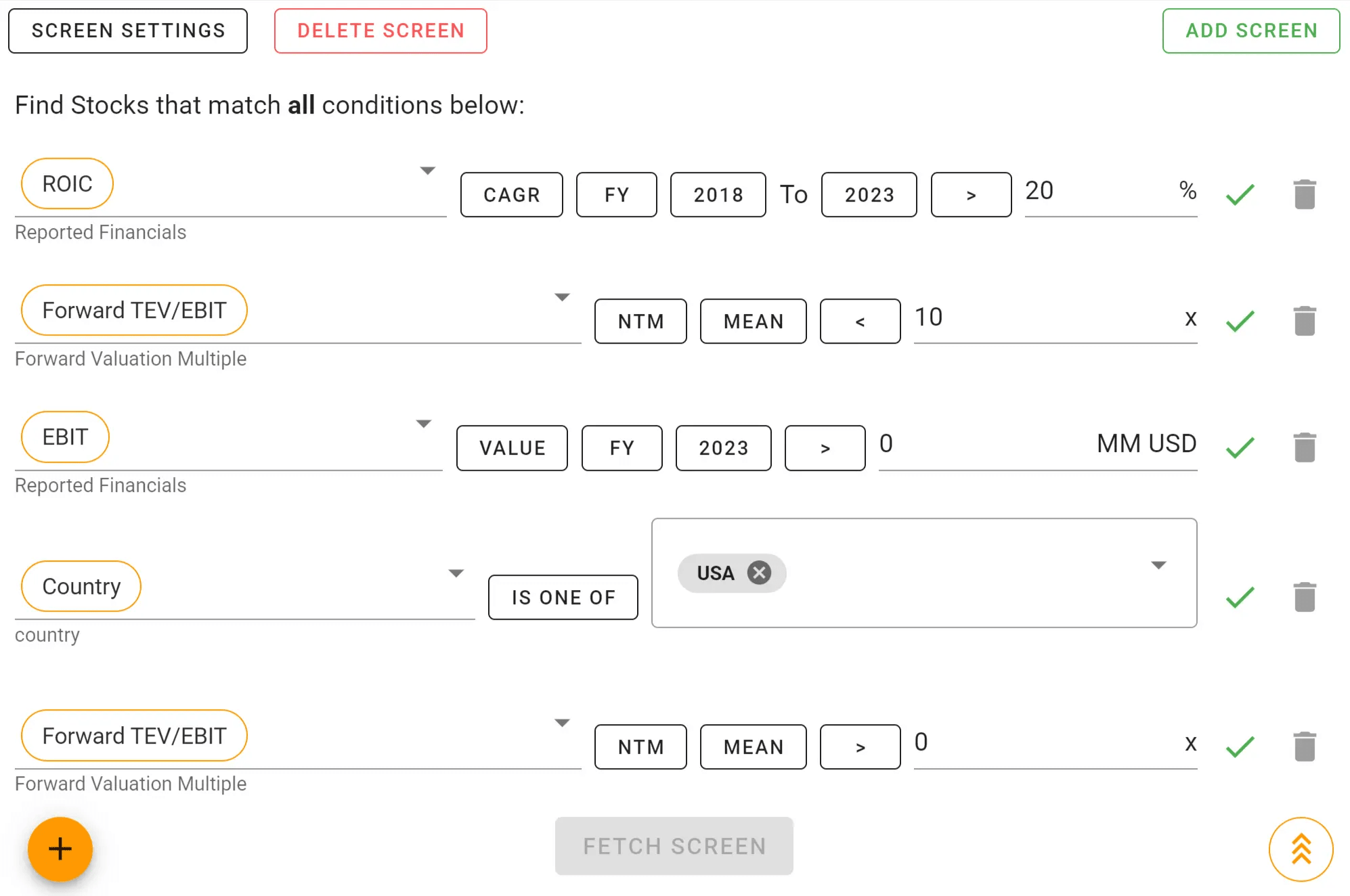Click the ROIC threshold value field showing 20
This screenshot has height=896, width=1350.
(1097, 192)
